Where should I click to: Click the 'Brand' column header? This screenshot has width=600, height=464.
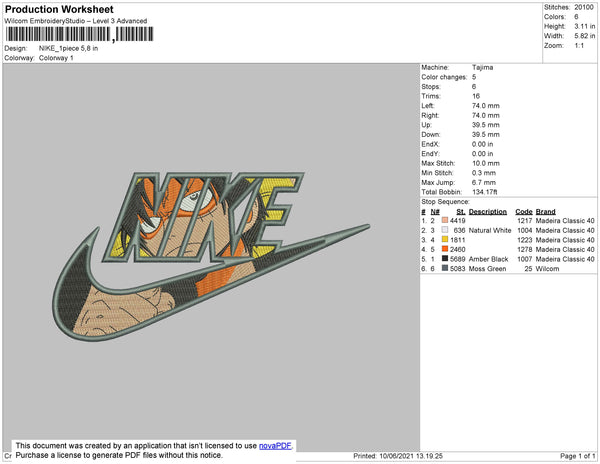tap(546, 212)
